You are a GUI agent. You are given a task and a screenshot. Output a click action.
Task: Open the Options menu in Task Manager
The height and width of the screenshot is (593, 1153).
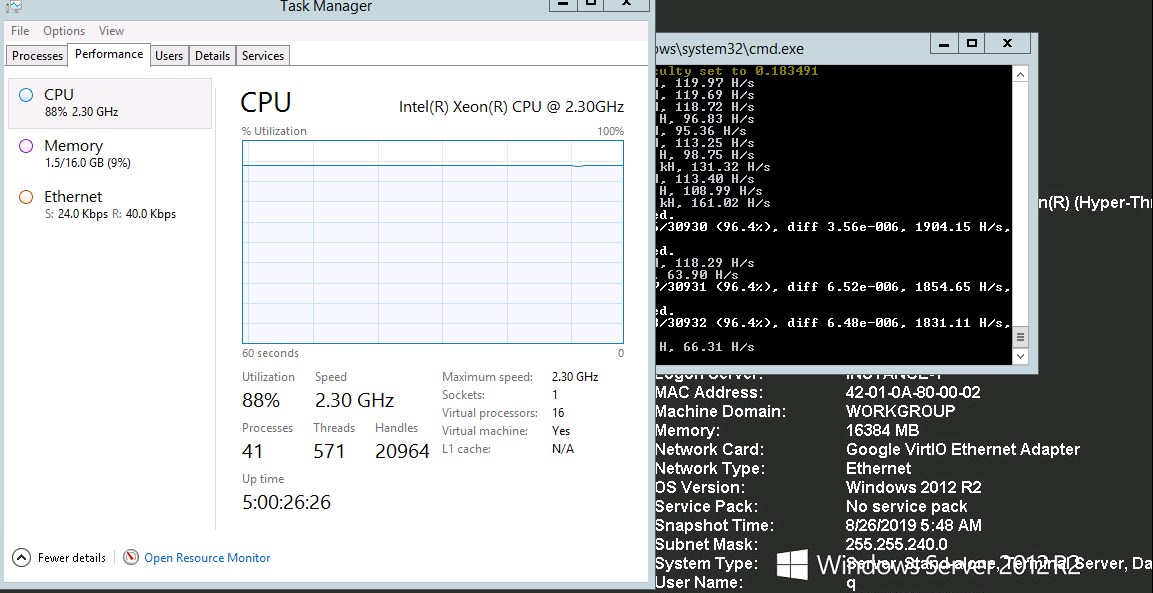64,31
